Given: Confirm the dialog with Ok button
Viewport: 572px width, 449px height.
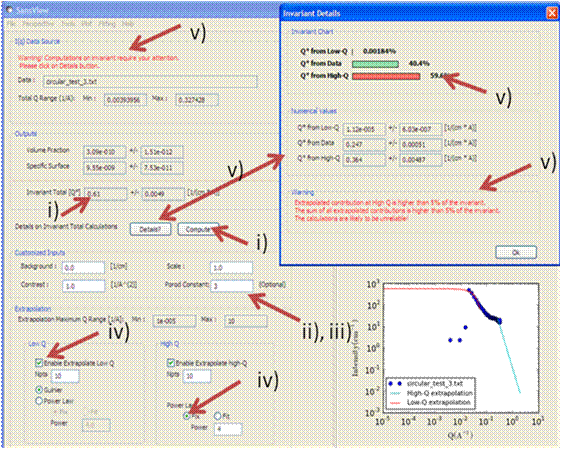Looking at the screenshot, I should tap(516, 252).
